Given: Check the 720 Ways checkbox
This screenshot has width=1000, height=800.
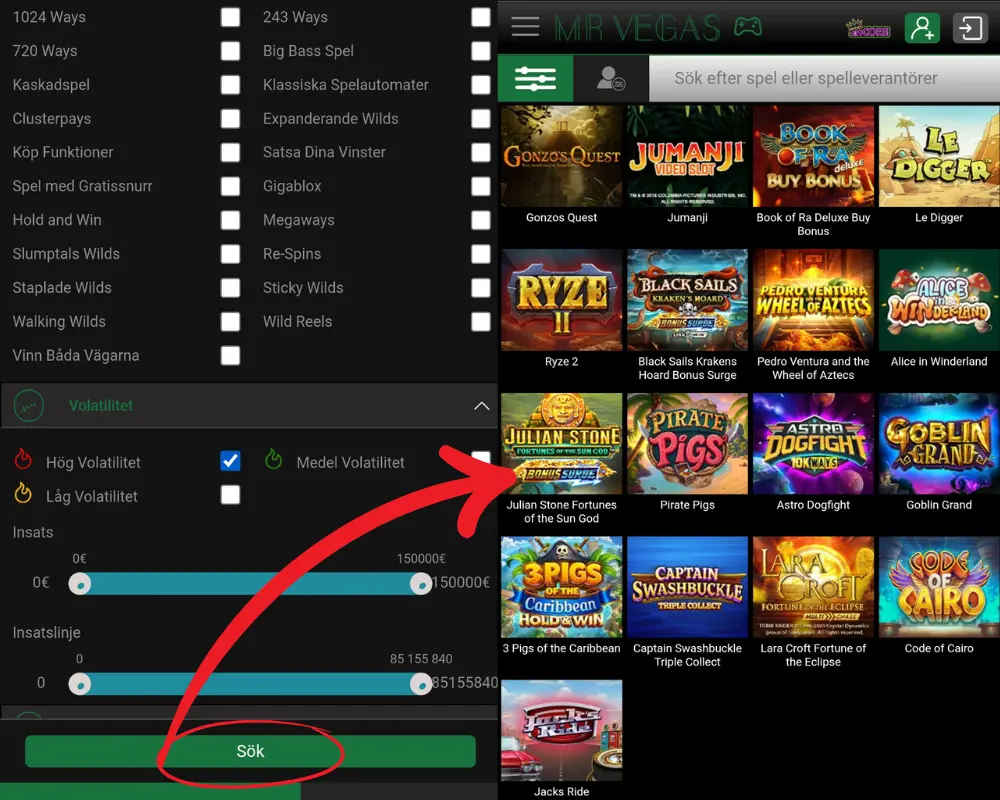Looking at the screenshot, I should tap(230, 51).
